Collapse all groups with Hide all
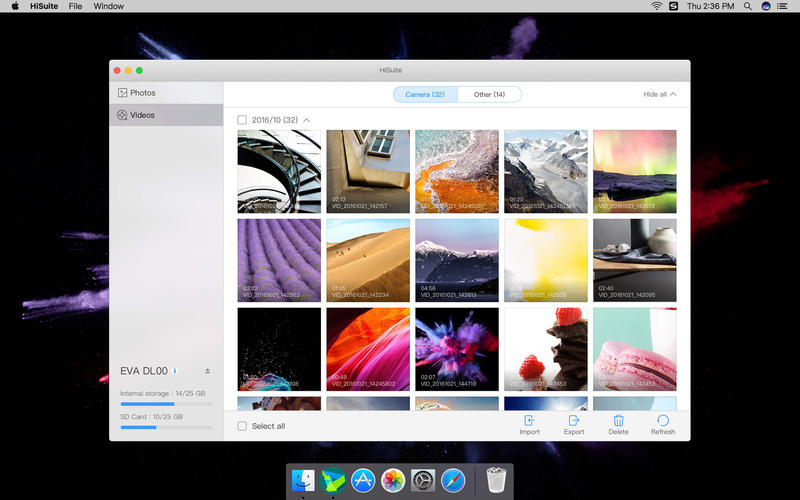Image resolution: width=800 pixels, height=500 pixels. (x=659, y=94)
